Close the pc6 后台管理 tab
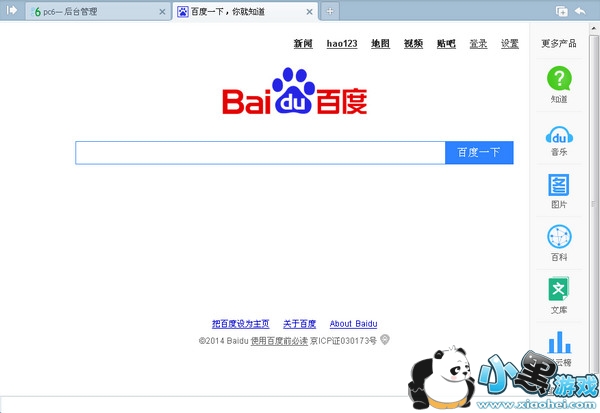600x413 pixels. coord(162,12)
